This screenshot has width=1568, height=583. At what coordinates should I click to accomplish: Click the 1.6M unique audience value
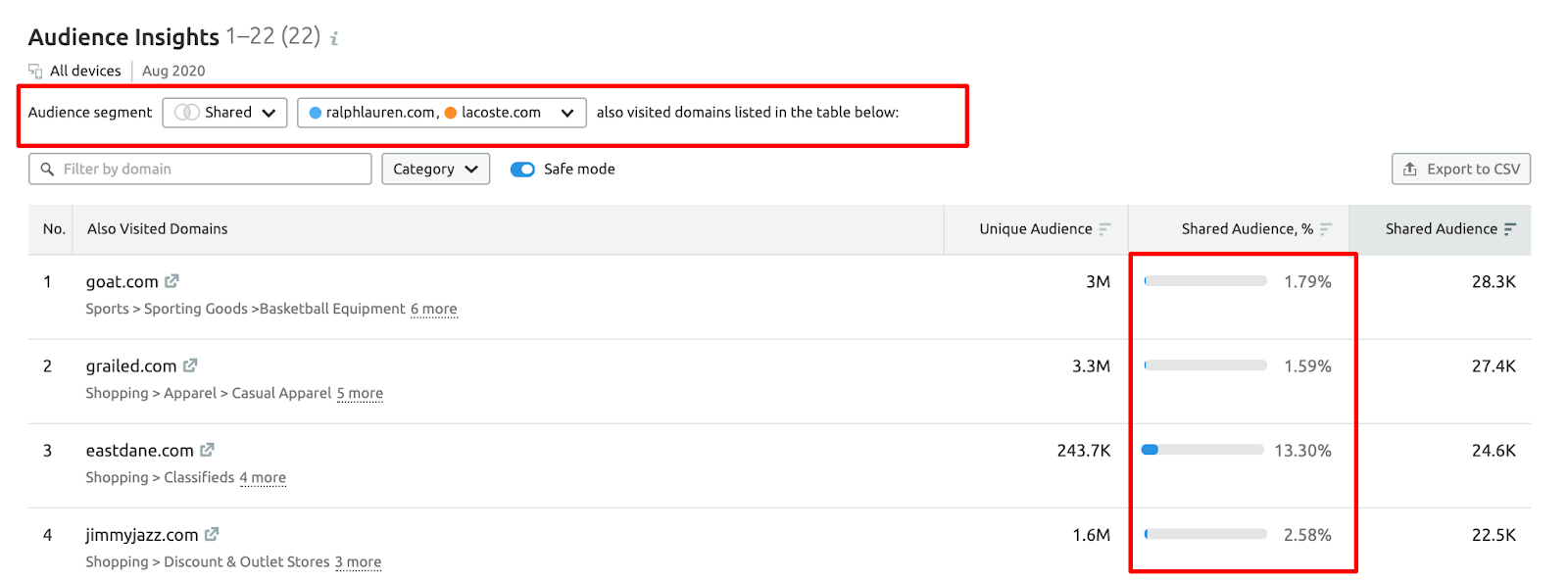click(1091, 535)
